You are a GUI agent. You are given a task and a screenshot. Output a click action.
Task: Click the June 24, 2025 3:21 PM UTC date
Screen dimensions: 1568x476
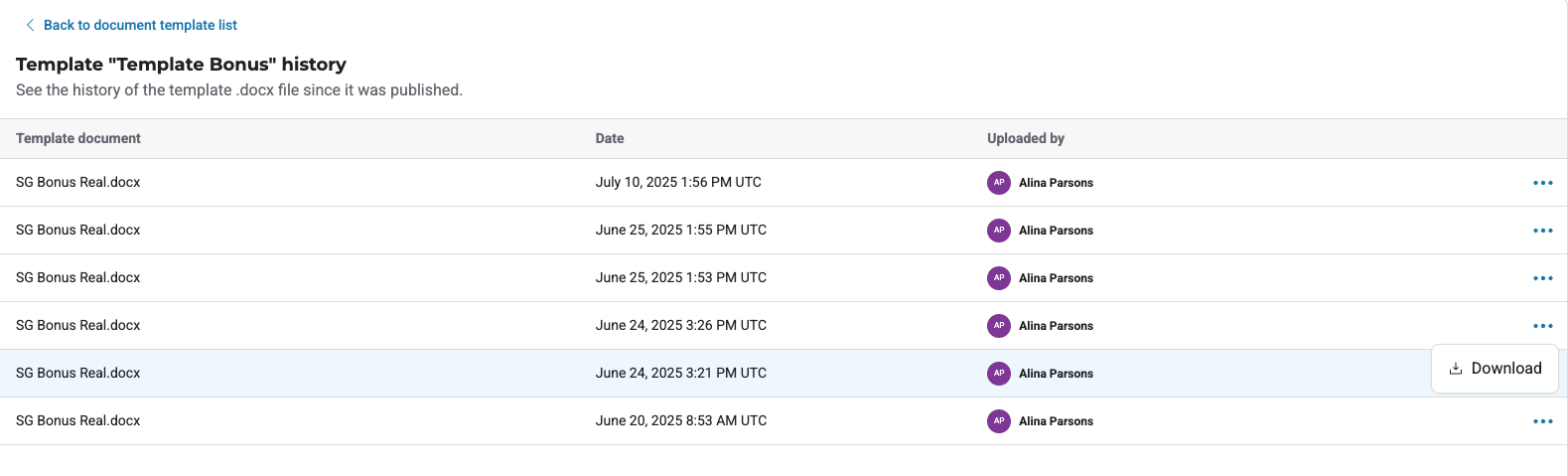point(680,374)
